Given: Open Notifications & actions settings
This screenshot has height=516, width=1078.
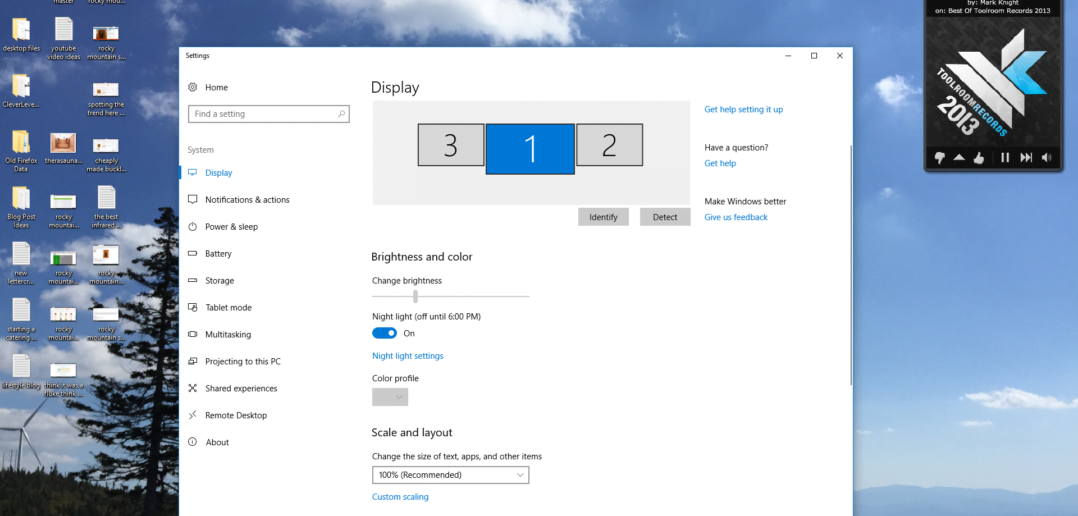Looking at the screenshot, I should pyautogui.click(x=247, y=200).
